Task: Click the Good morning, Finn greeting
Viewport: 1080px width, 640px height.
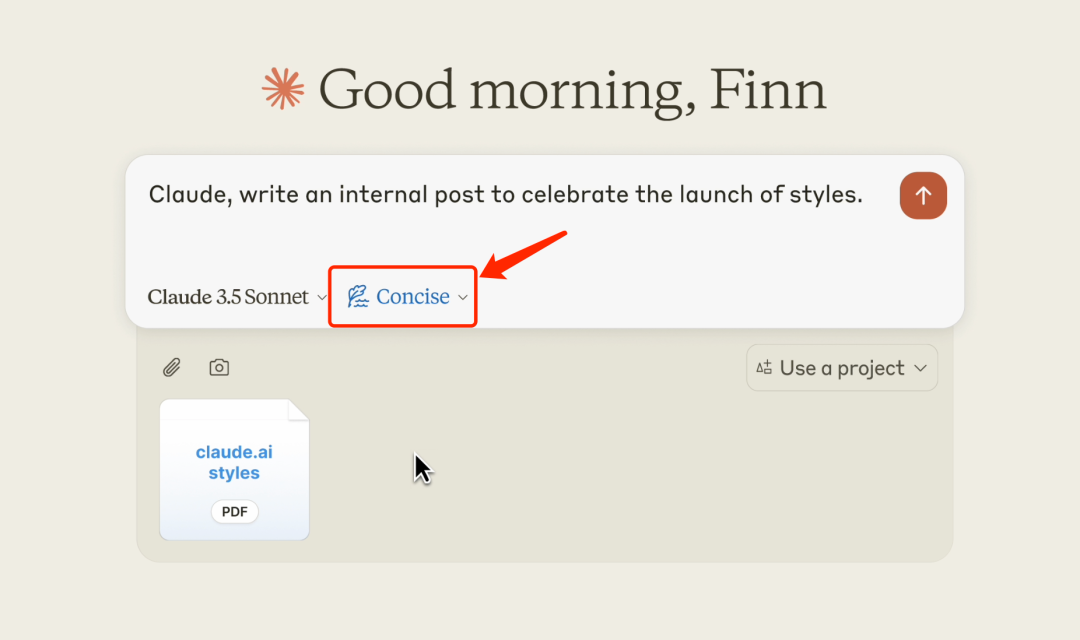Action: click(x=572, y=90)
